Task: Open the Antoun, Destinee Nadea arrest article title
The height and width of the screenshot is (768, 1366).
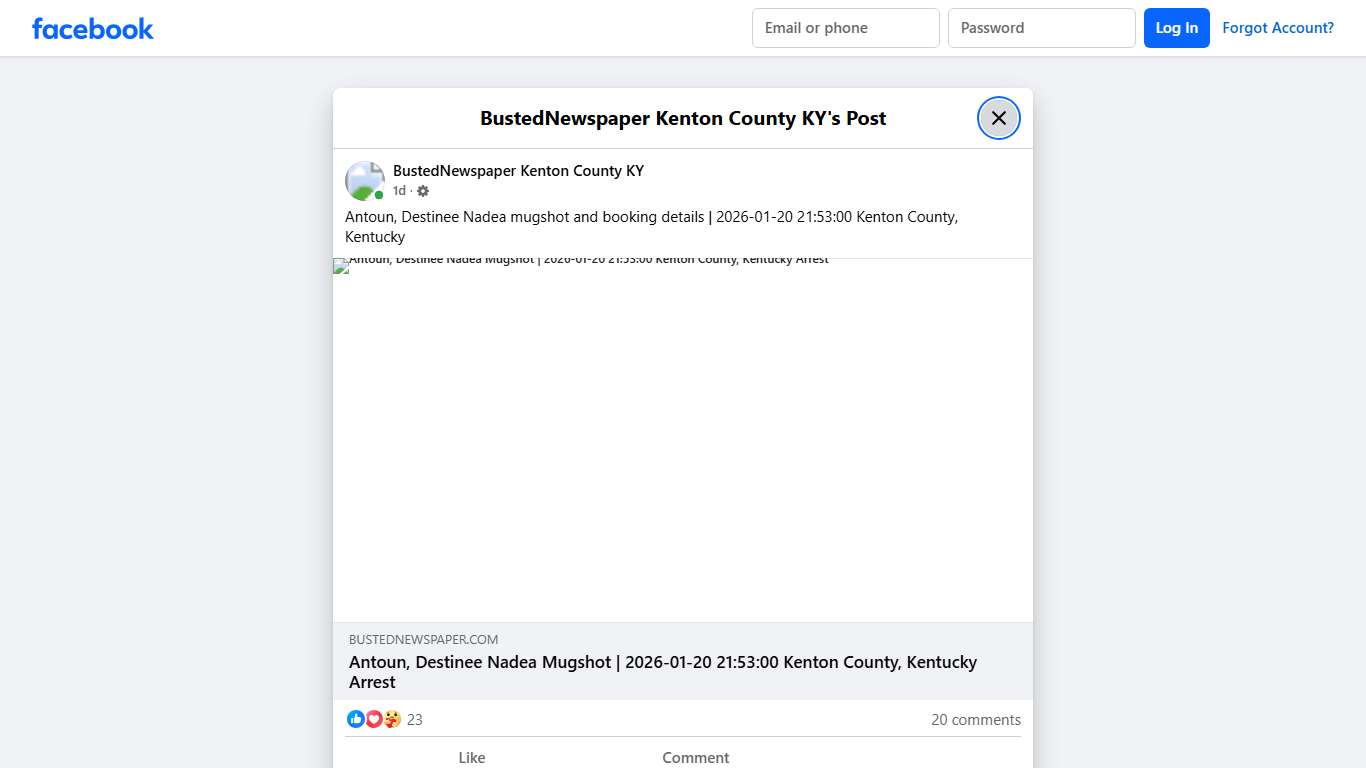Action: coord(662,672)
